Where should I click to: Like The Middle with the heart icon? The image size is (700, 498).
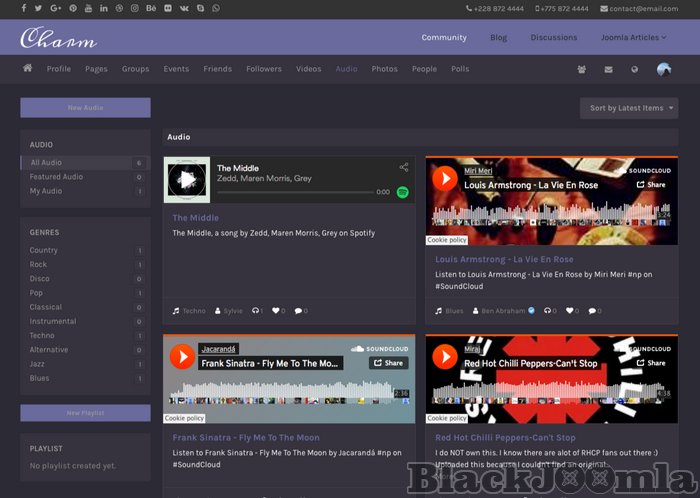point(274,311)
